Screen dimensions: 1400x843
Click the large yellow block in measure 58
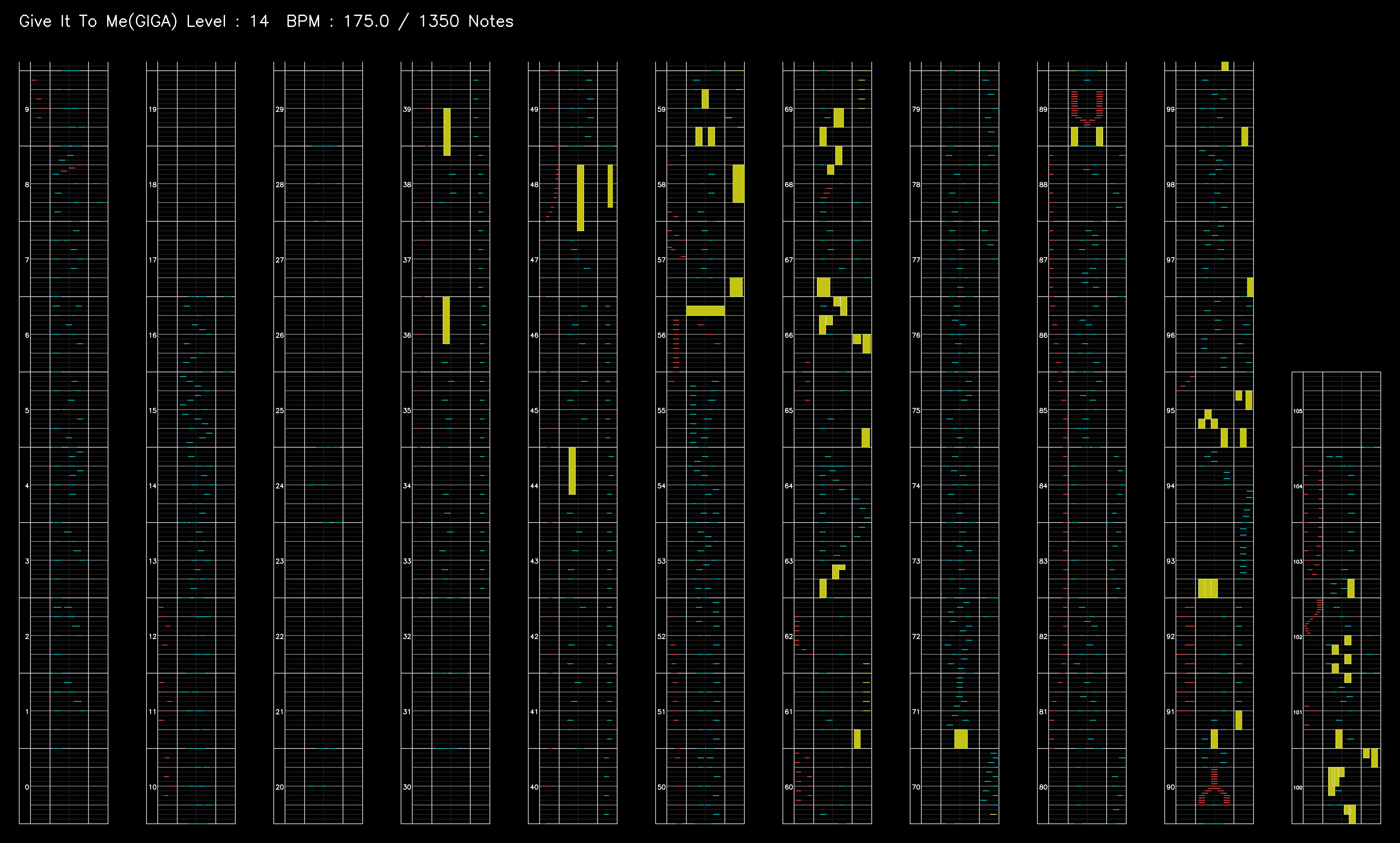(738, 184)
